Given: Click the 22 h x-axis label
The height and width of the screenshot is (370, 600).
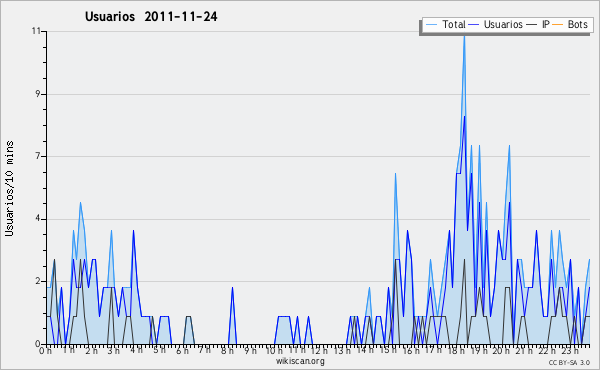Looking at the screenshot, I should (x=547, y=350).
